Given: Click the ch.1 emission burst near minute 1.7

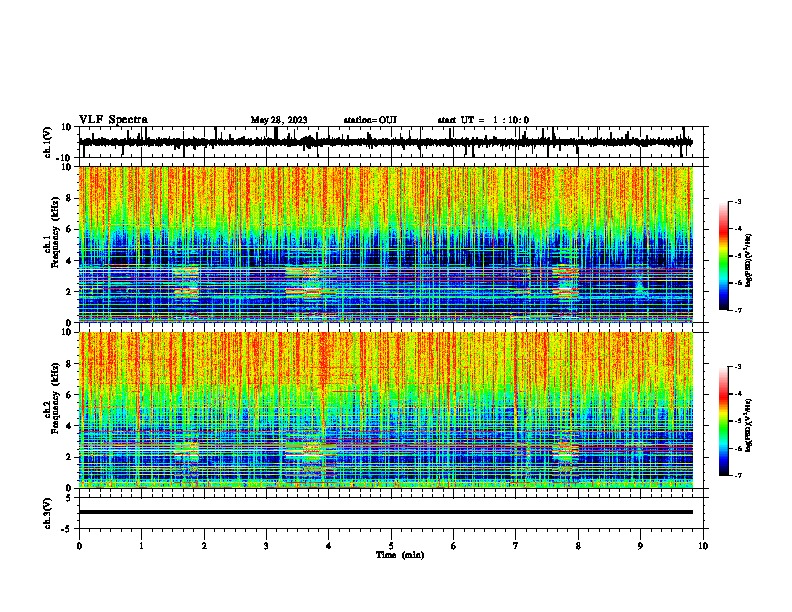Looking at the screenshot, I should click(x=186, y=282).
